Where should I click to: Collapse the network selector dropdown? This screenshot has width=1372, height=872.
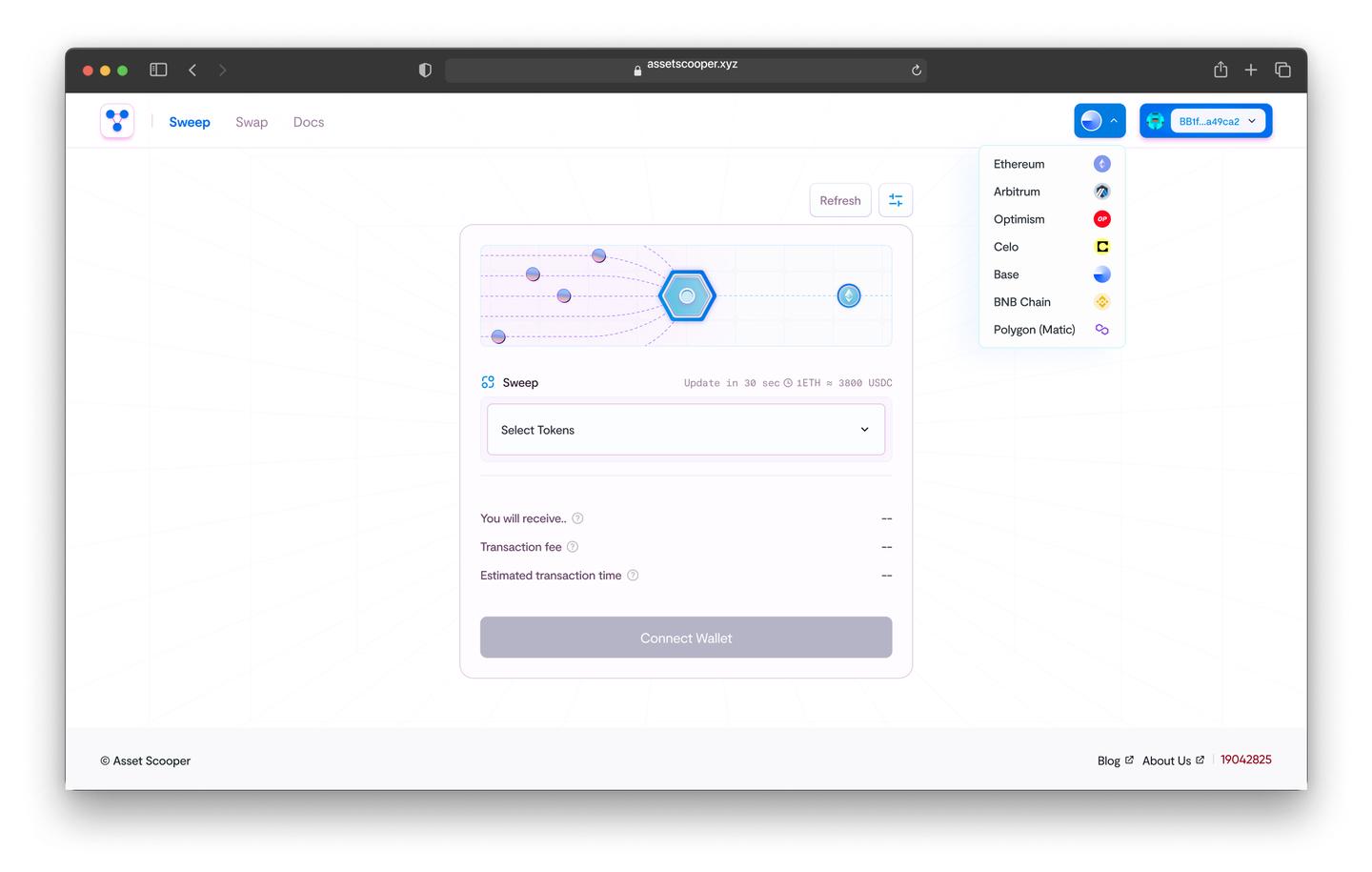pos(1100,121)
